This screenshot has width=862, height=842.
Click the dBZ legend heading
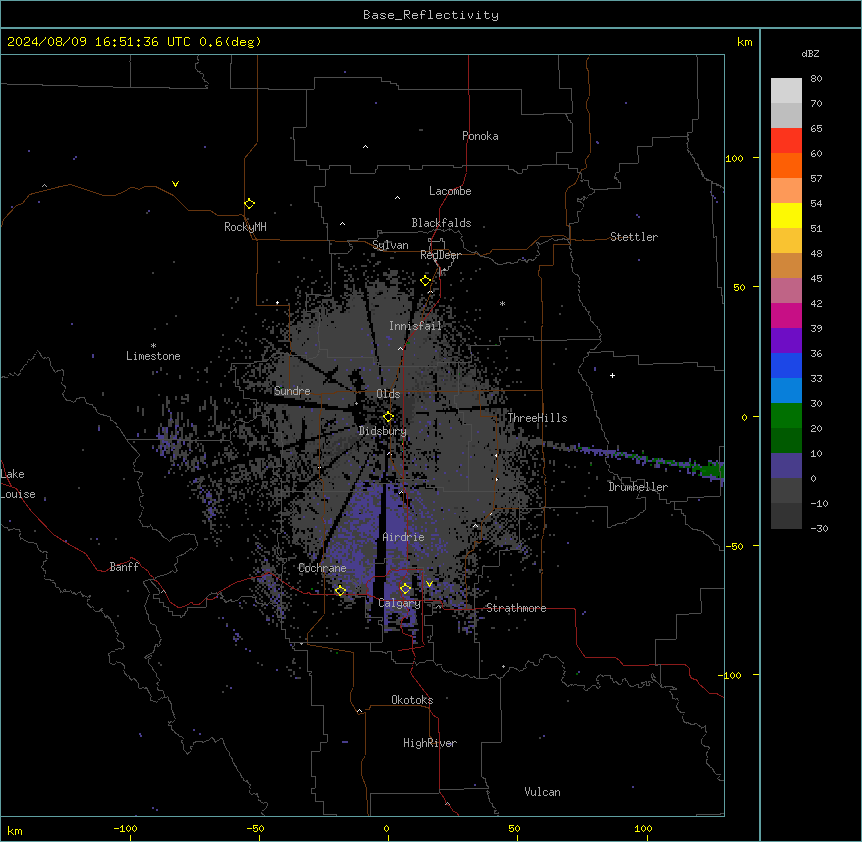point(810,53)
